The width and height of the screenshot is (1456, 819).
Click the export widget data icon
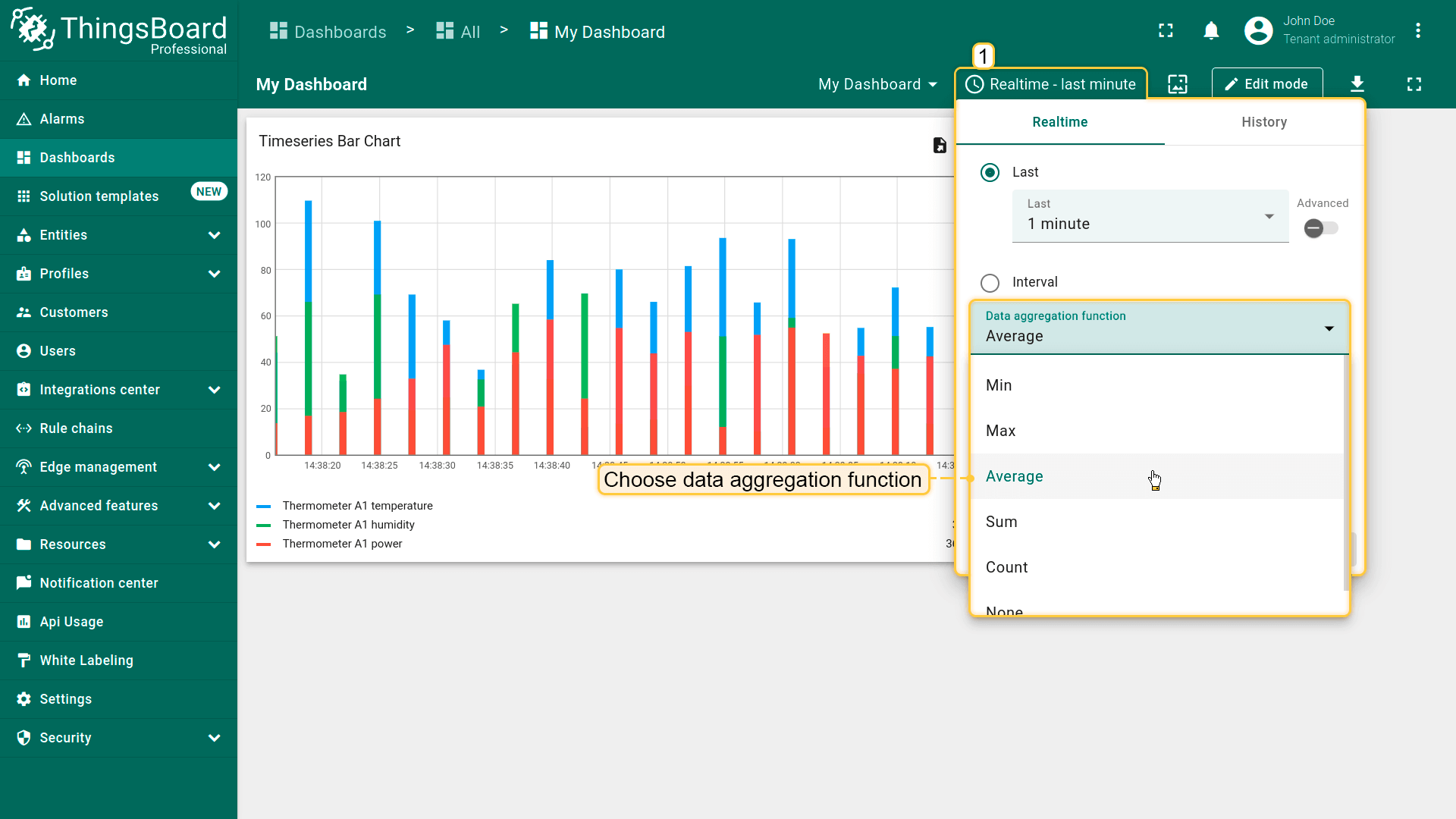coord(940,145)
